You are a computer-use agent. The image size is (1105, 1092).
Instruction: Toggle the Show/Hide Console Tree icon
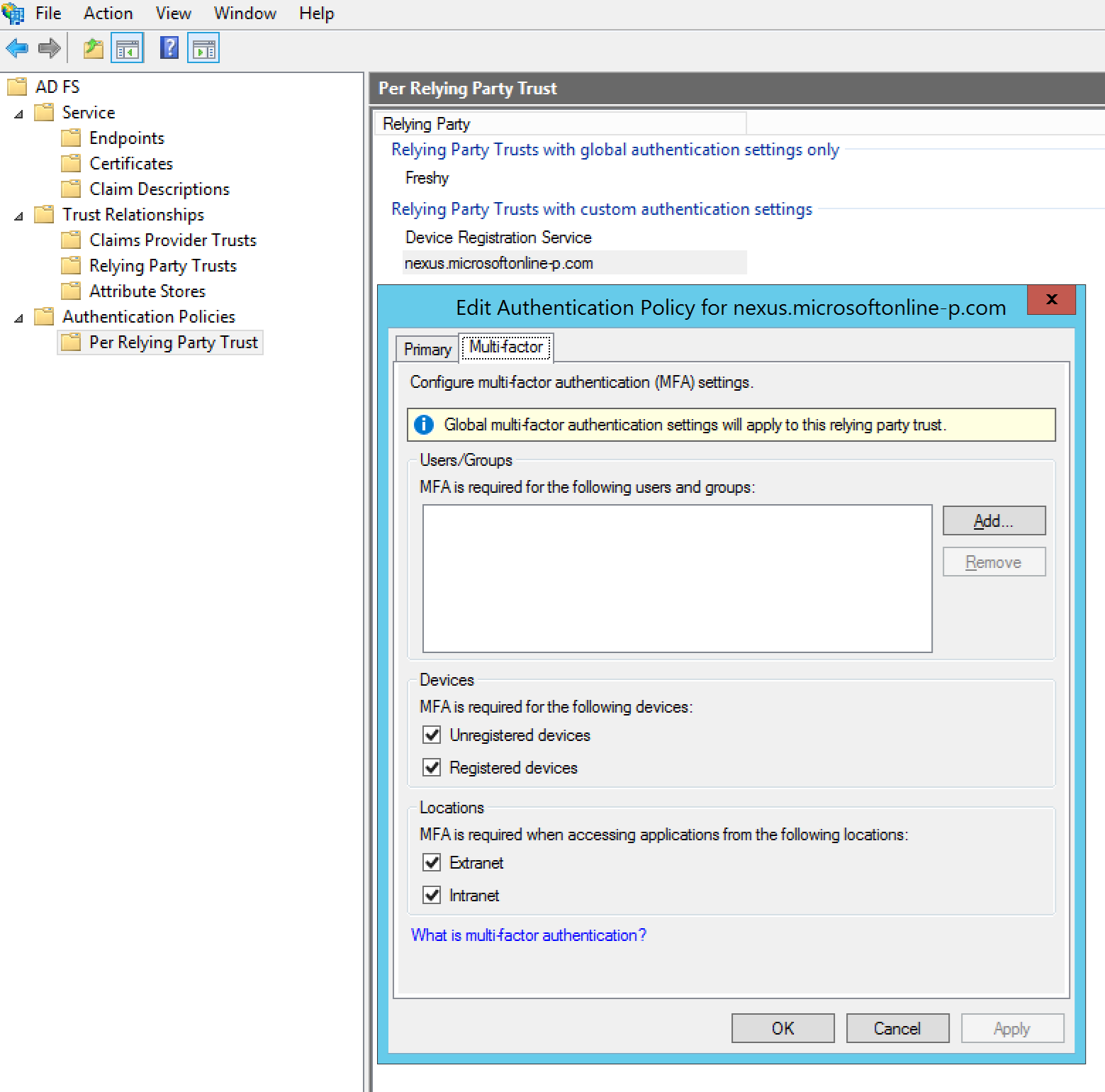click(x=128, y=48)
